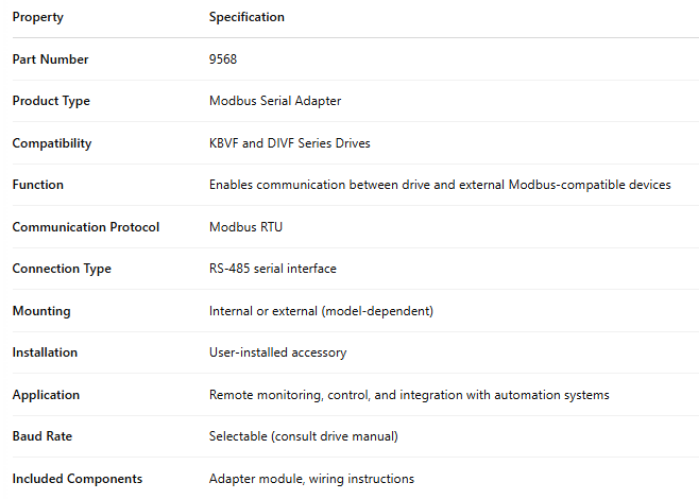Select the Communication Protocol label
The width and height of the screenshot is (699, 500).
click(85, 227)
